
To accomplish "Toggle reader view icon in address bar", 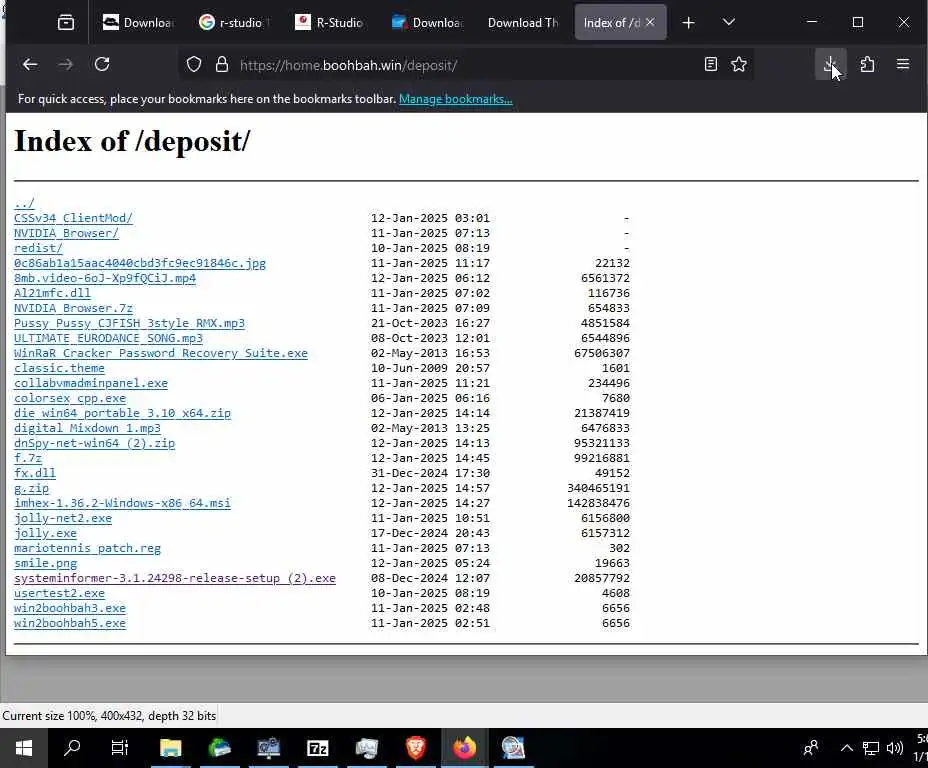I will pyautogui.click(x=711, y=64).
